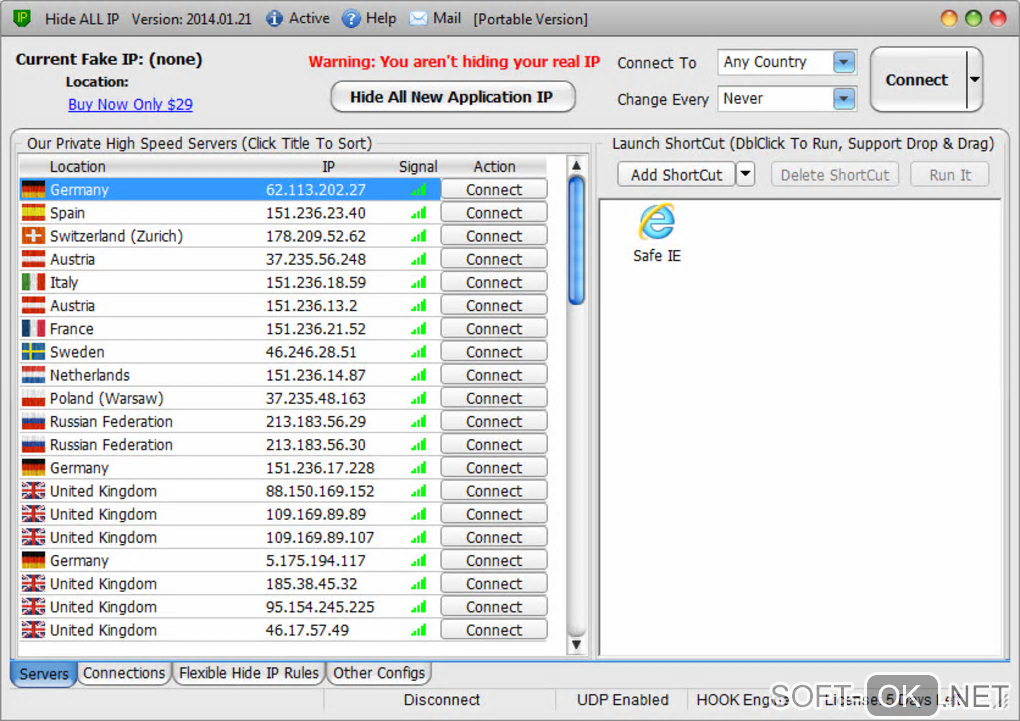
Task: Click the server list scroll up arrow
Action: 576,165
